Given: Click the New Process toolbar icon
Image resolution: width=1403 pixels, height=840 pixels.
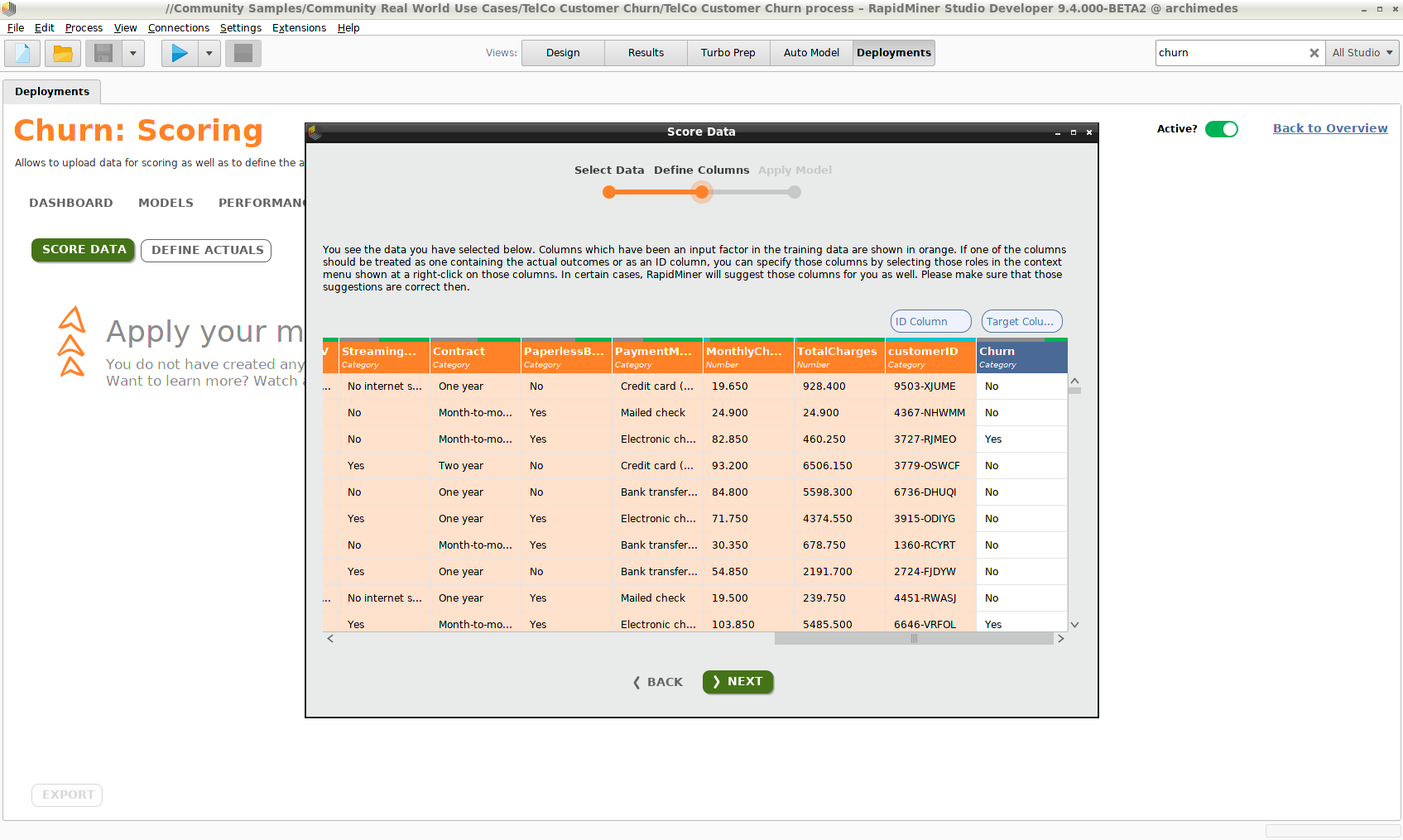Looking at the screenshot, I should tap(22, 54).
